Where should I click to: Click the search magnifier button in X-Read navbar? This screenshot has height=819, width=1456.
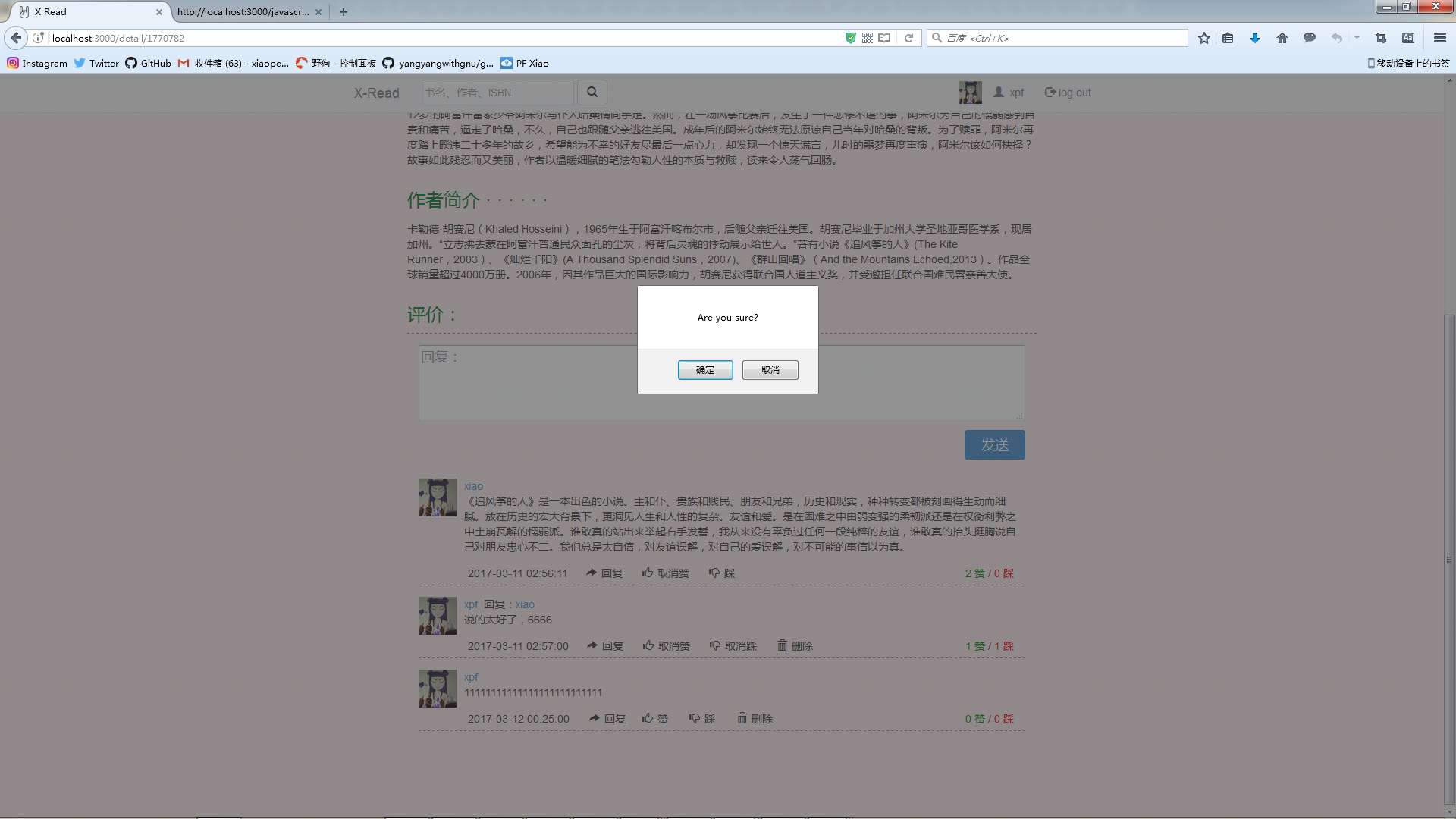(x=592, y=93)
